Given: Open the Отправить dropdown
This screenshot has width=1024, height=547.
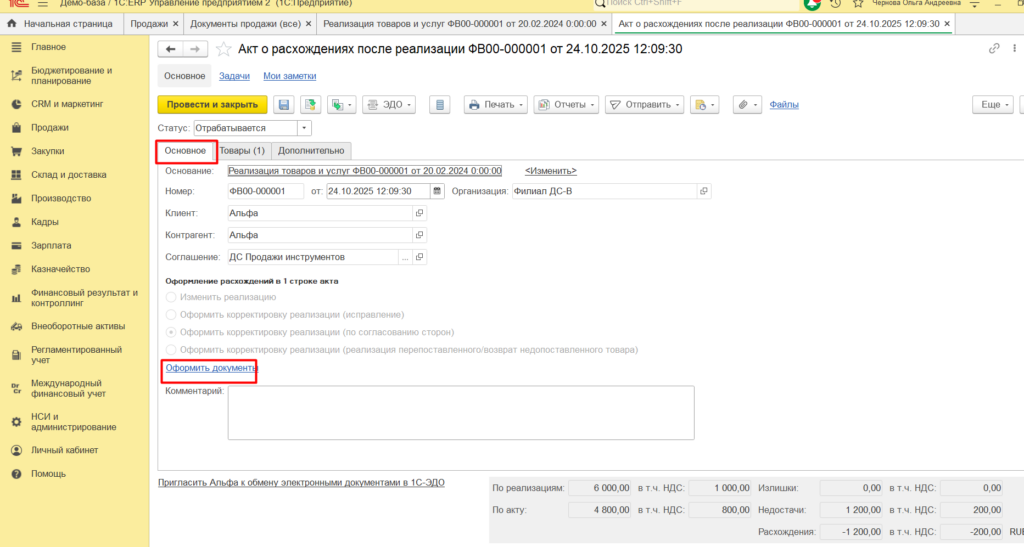Looking at the screenshot, I should pos(645,104).
